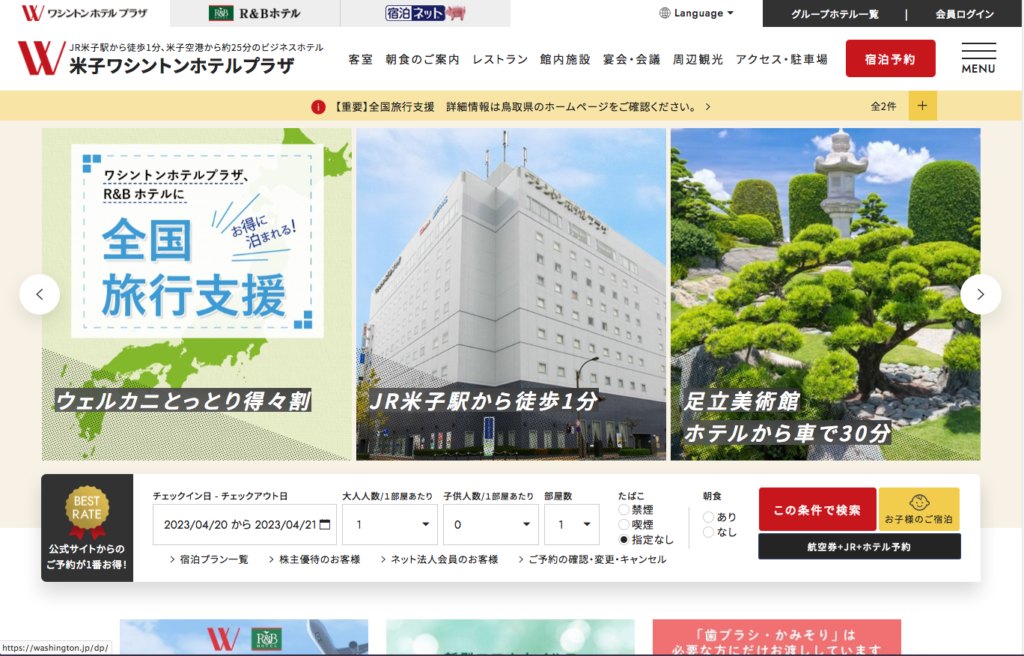Click the check-in date input field
The height and width of the screenshot is (656, 1024).
[244, 524]
